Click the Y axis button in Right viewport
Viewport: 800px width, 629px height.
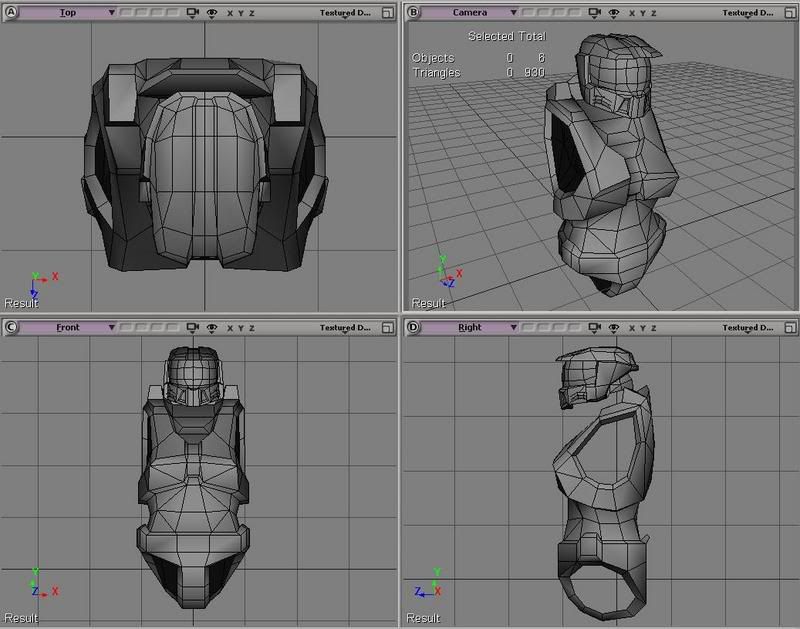click(643, 328)
